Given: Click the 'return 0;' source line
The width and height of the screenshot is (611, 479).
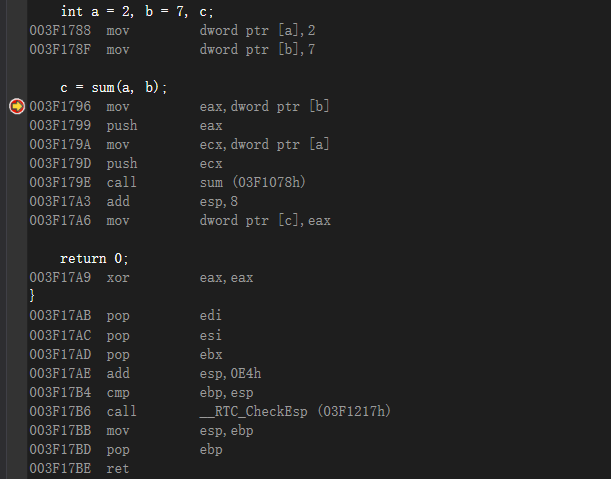Looking at the screenshot, I should 94,258.
